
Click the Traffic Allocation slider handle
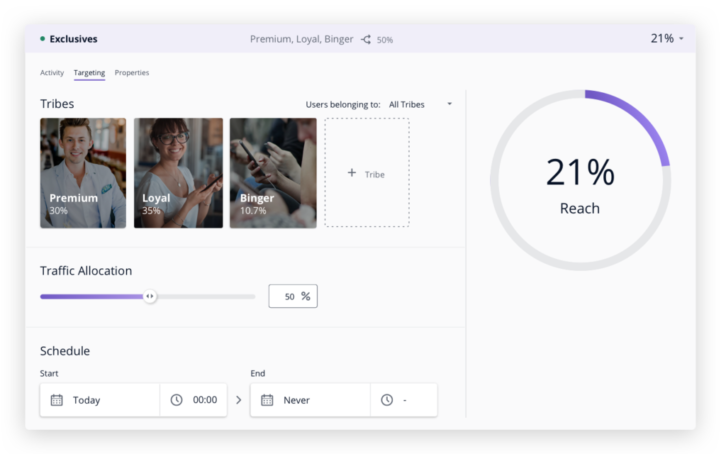pos(150,296)
